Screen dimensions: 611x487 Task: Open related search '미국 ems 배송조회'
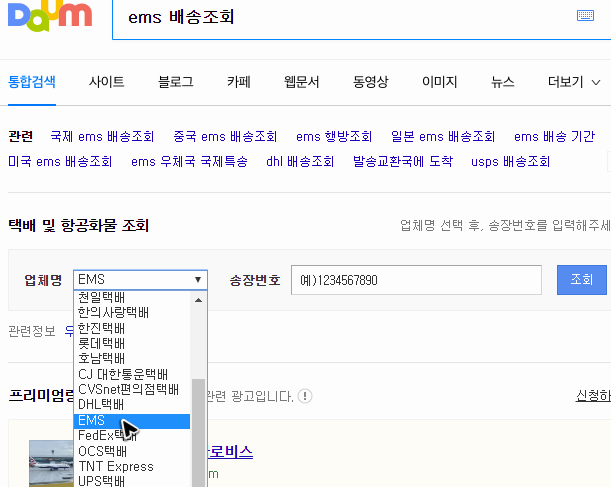(x=60, y=161)
